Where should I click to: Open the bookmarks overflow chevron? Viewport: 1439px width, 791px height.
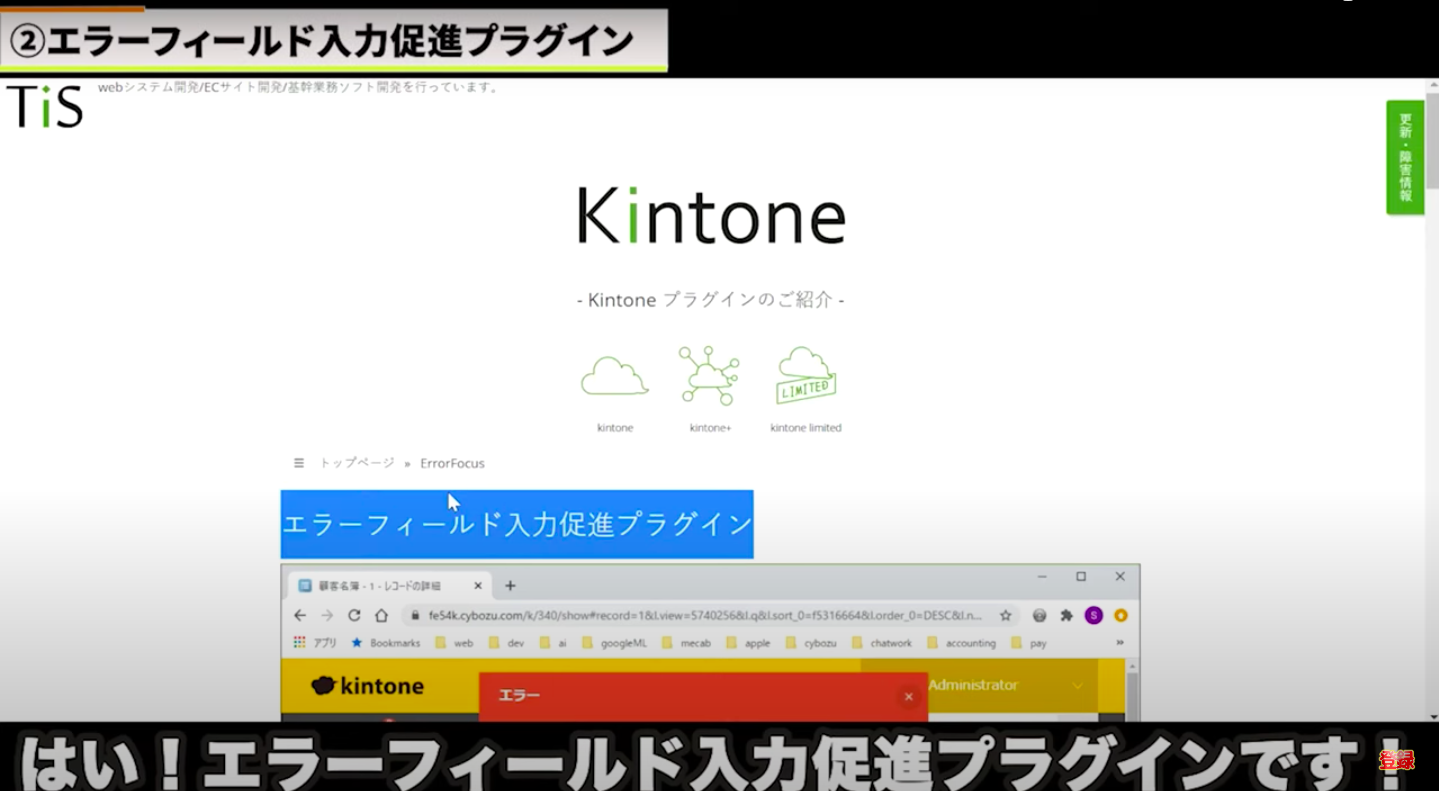pos(1119,643)
